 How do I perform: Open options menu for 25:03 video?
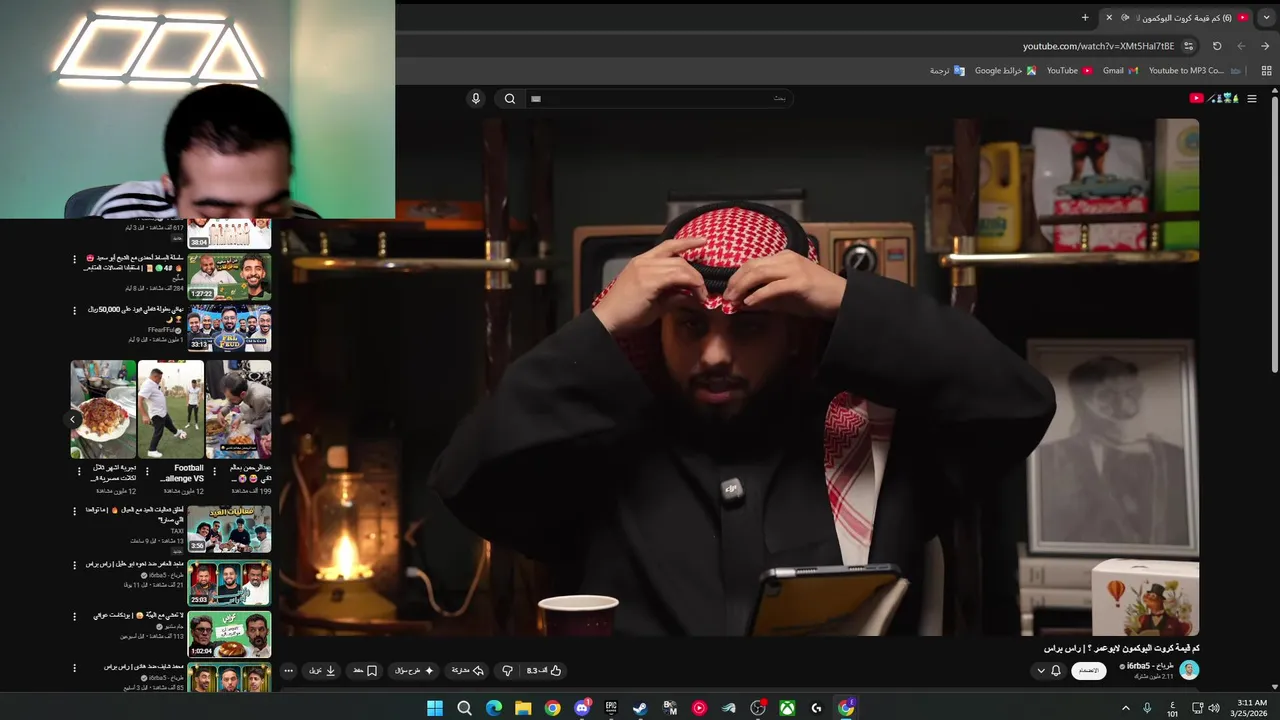(x=74, y=565)
